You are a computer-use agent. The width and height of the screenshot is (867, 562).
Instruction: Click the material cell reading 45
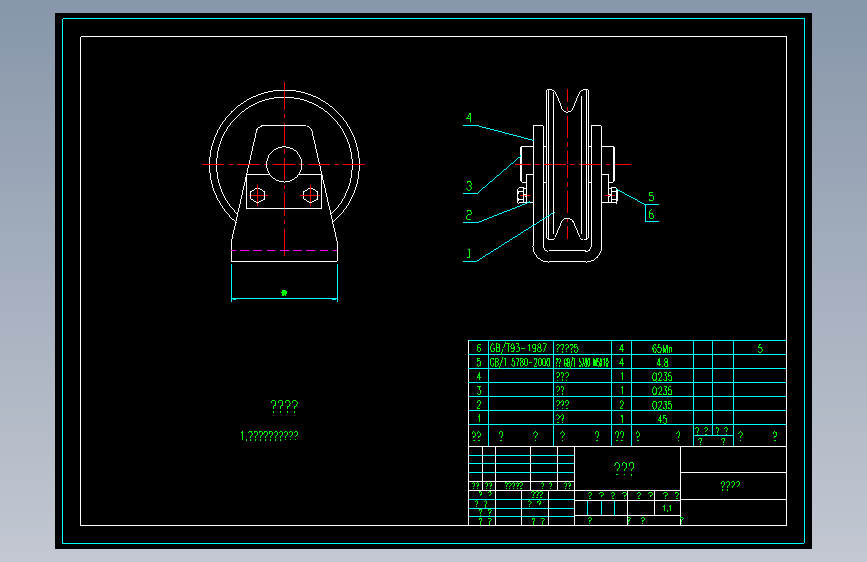coord(662,419)
